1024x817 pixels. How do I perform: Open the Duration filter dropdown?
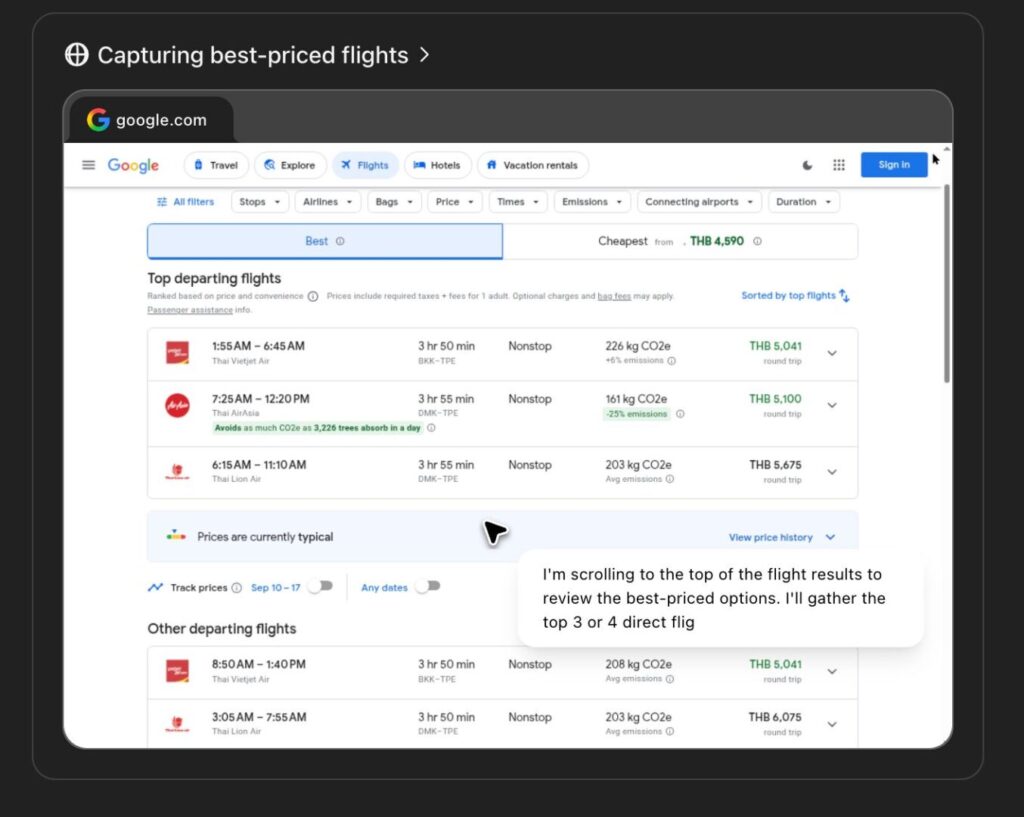click(x=803, y=202)
